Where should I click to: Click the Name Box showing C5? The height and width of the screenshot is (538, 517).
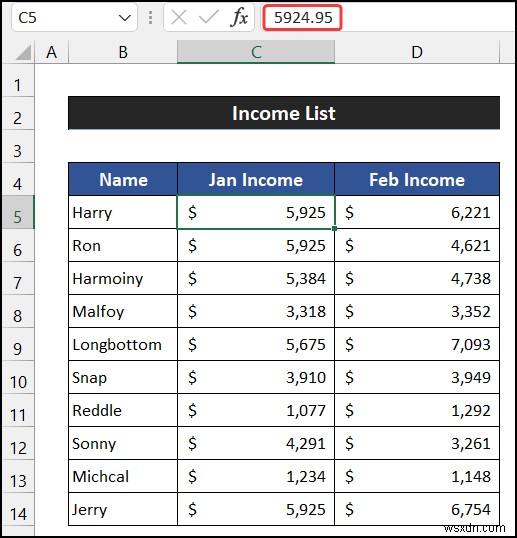[x=74, y=17]
